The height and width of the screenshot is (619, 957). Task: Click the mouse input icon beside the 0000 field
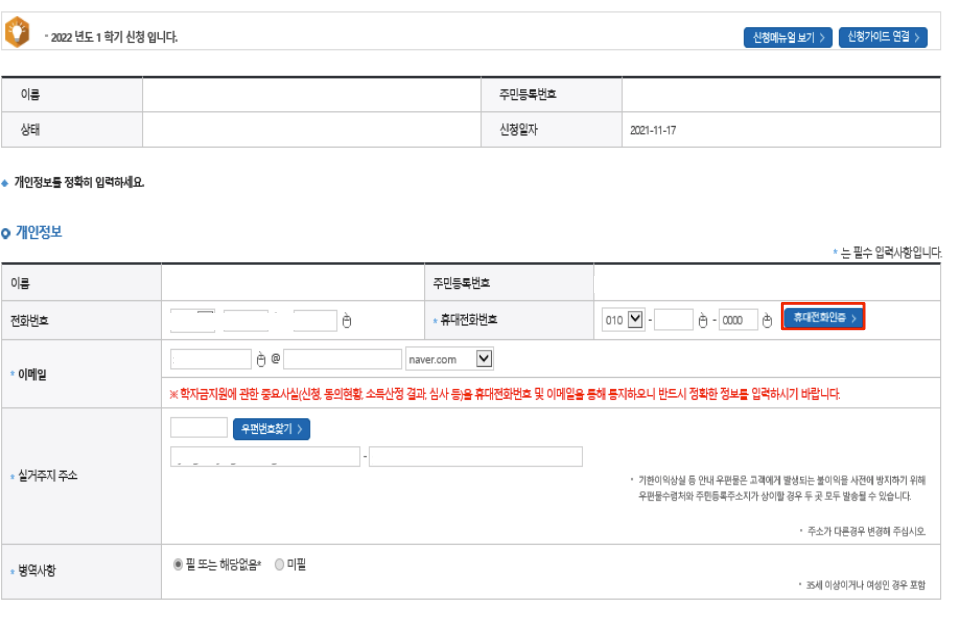click(x=766, y=320)
